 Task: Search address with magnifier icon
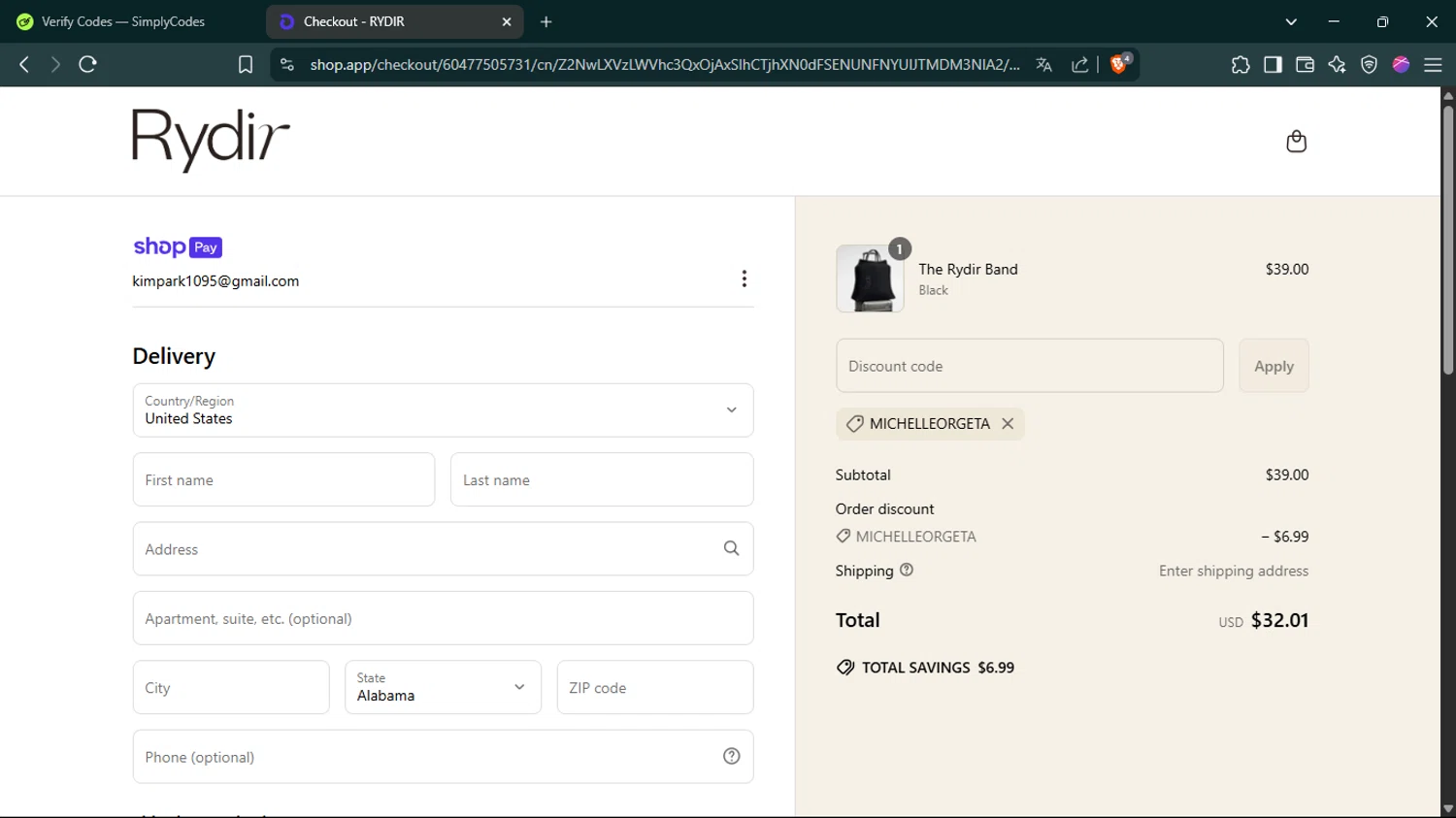pos(731,548)
